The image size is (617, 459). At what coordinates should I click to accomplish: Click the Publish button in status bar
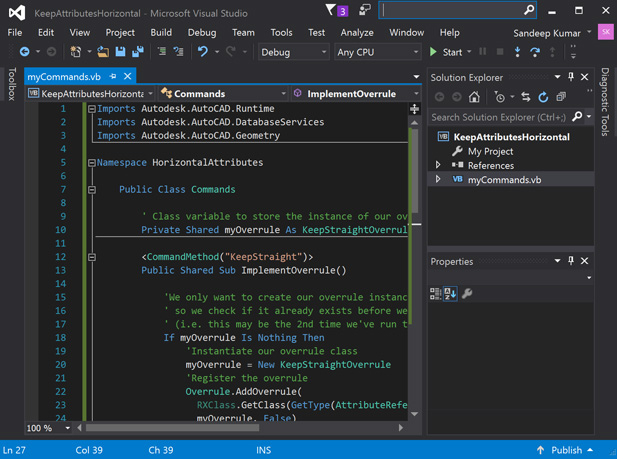[x=565, y=450]
